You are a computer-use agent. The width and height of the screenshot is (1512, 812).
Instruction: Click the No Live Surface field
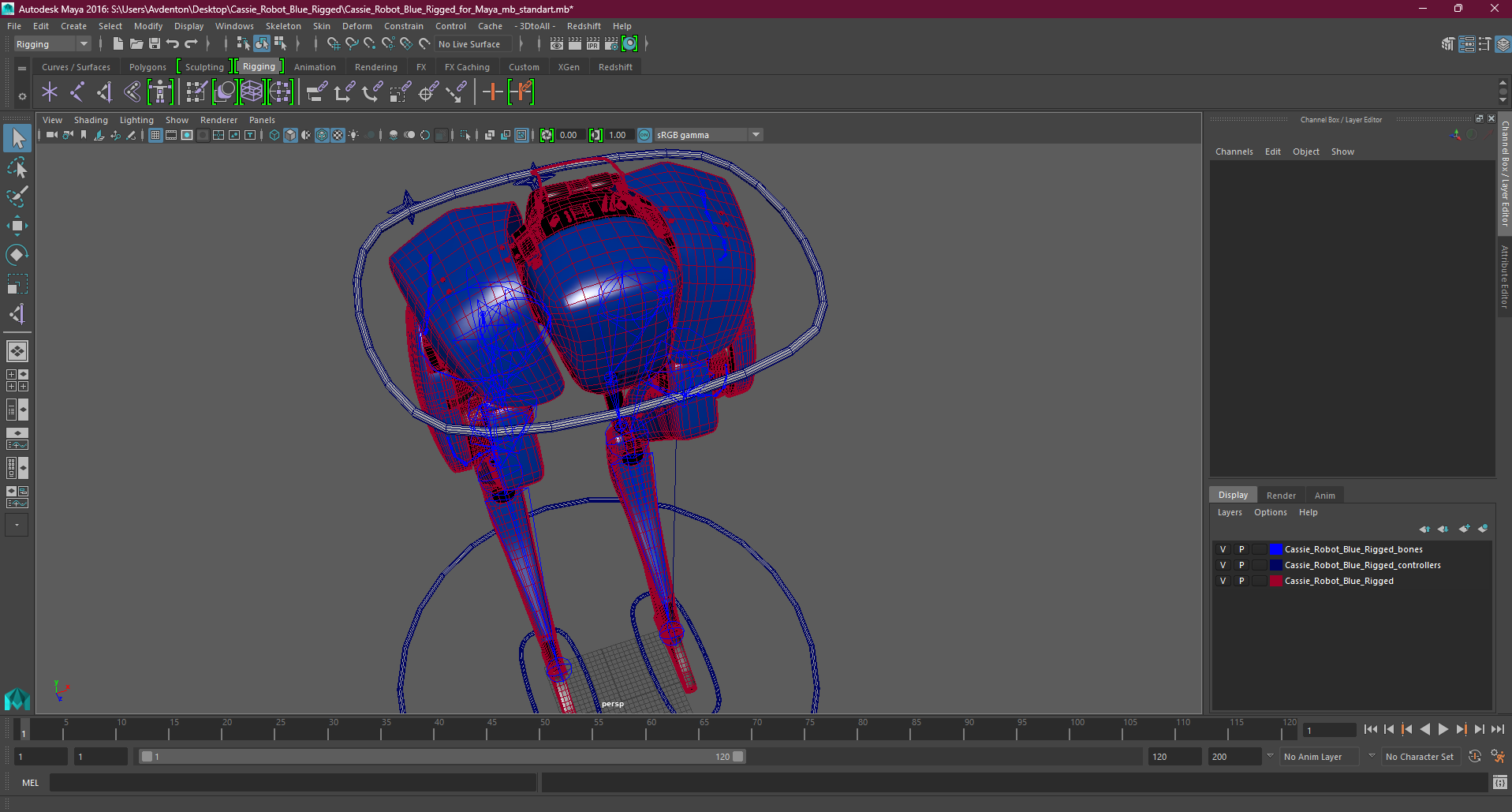[472, 44]
